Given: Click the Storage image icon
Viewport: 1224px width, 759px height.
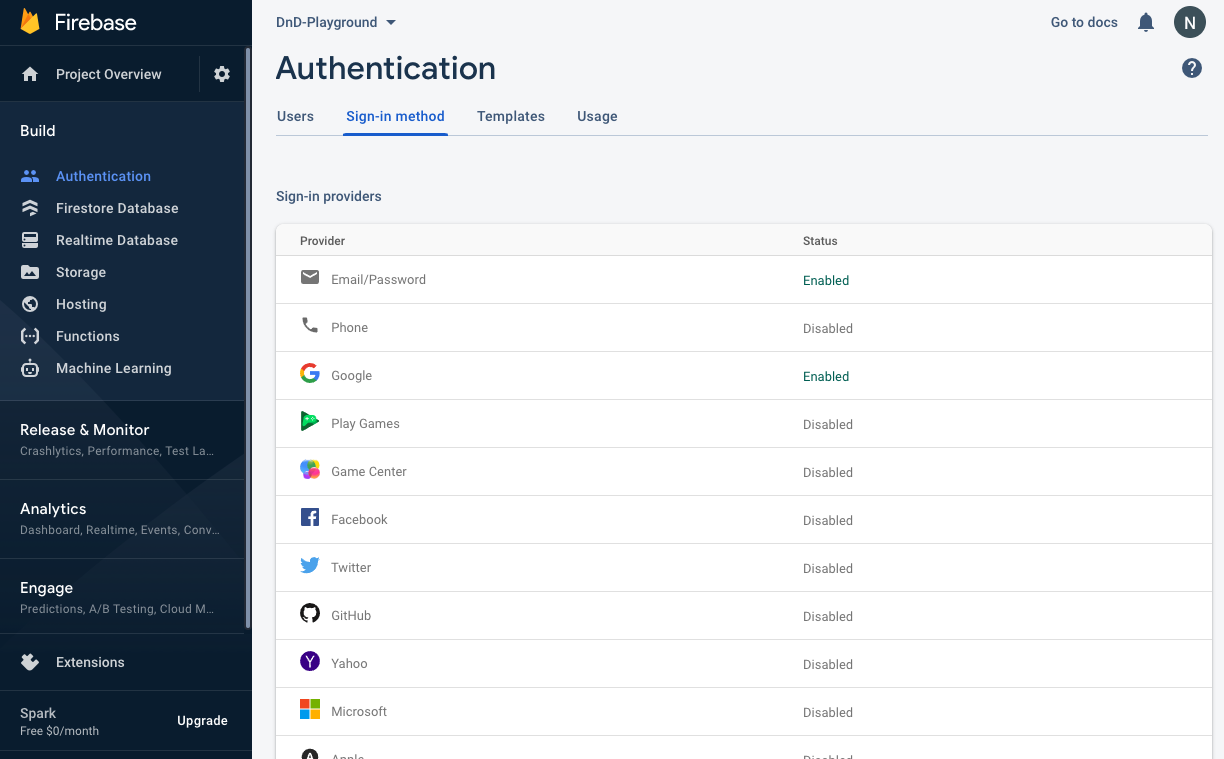Looking at the screenshot, I should click(x=30, y=272).
